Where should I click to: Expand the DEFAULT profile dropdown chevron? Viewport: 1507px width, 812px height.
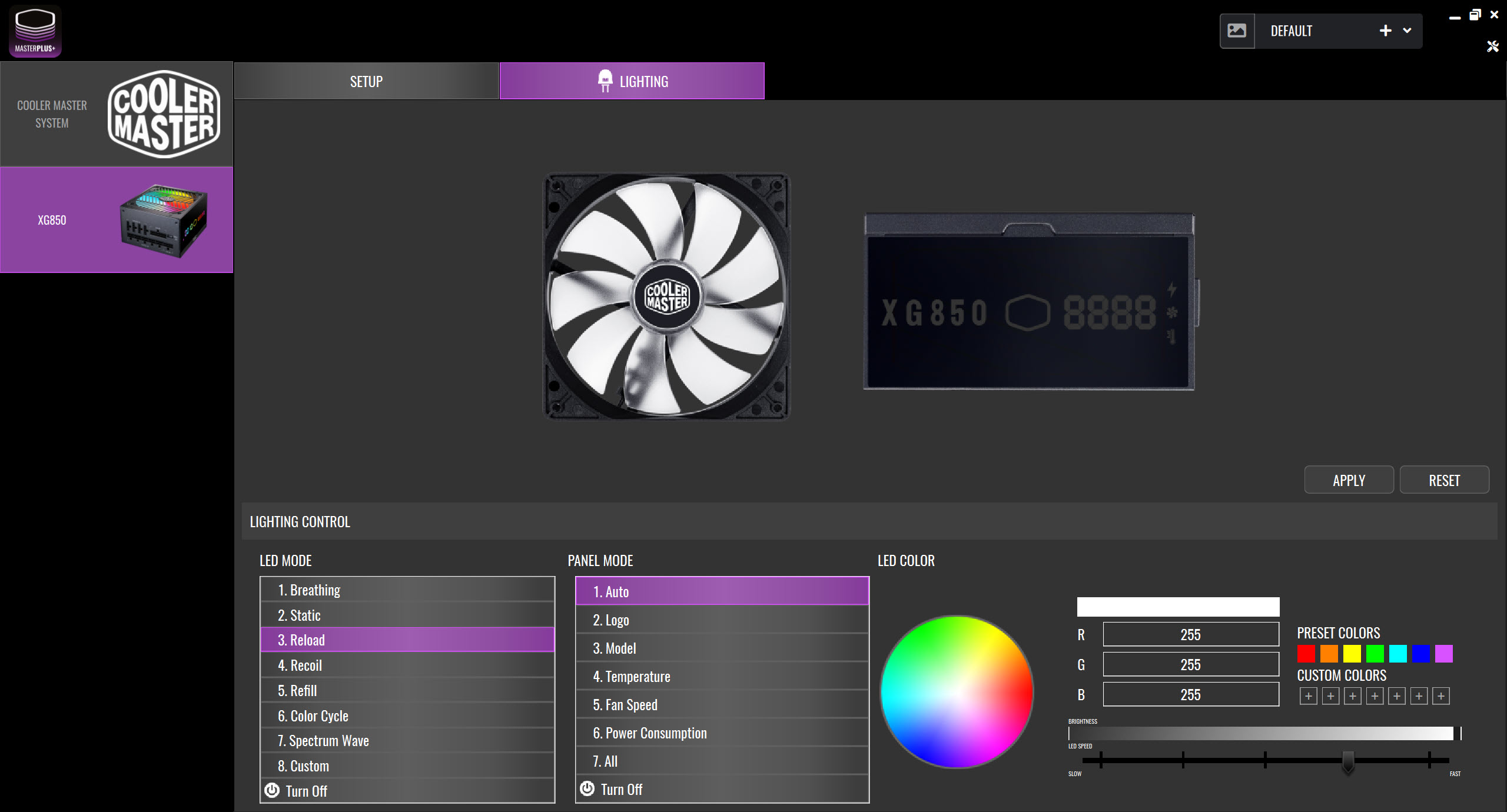[x=1407, y=31]
